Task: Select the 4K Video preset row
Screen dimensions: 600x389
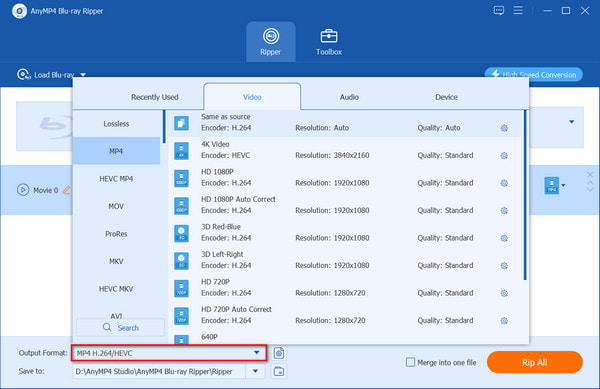Action: 345,150
